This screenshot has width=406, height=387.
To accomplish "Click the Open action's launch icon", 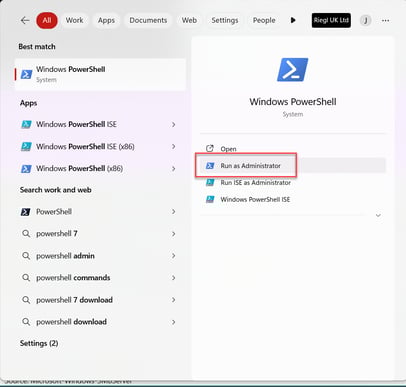I will point(210,148).
